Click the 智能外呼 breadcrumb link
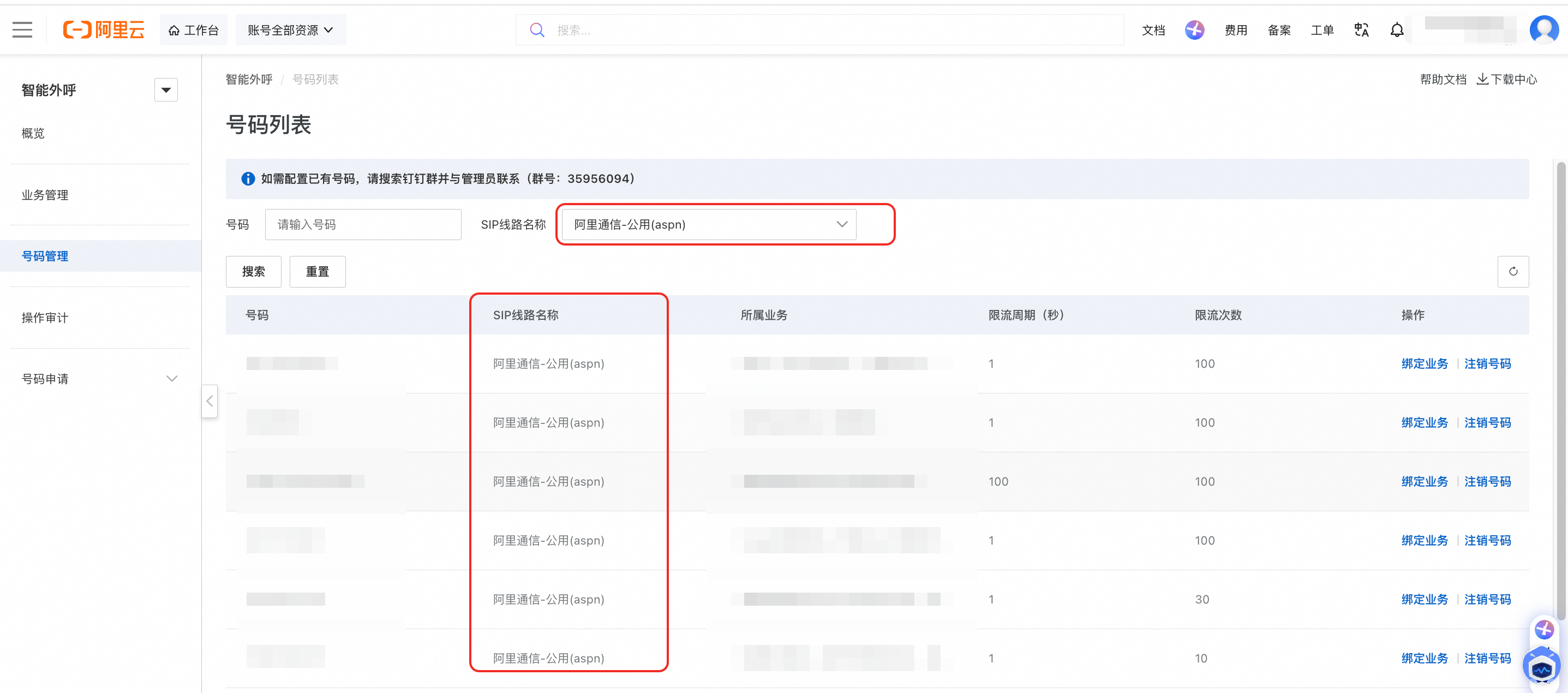Screen dimensions: 1568x693 click(249, 79)
